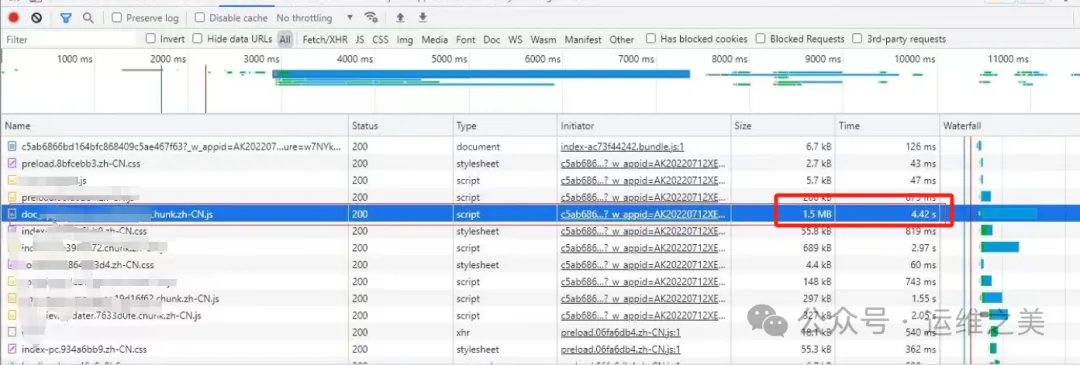Select the highlighted doc chunk.zh-CN.js request
Screen dimensions: 1080x365
(117, 214)
